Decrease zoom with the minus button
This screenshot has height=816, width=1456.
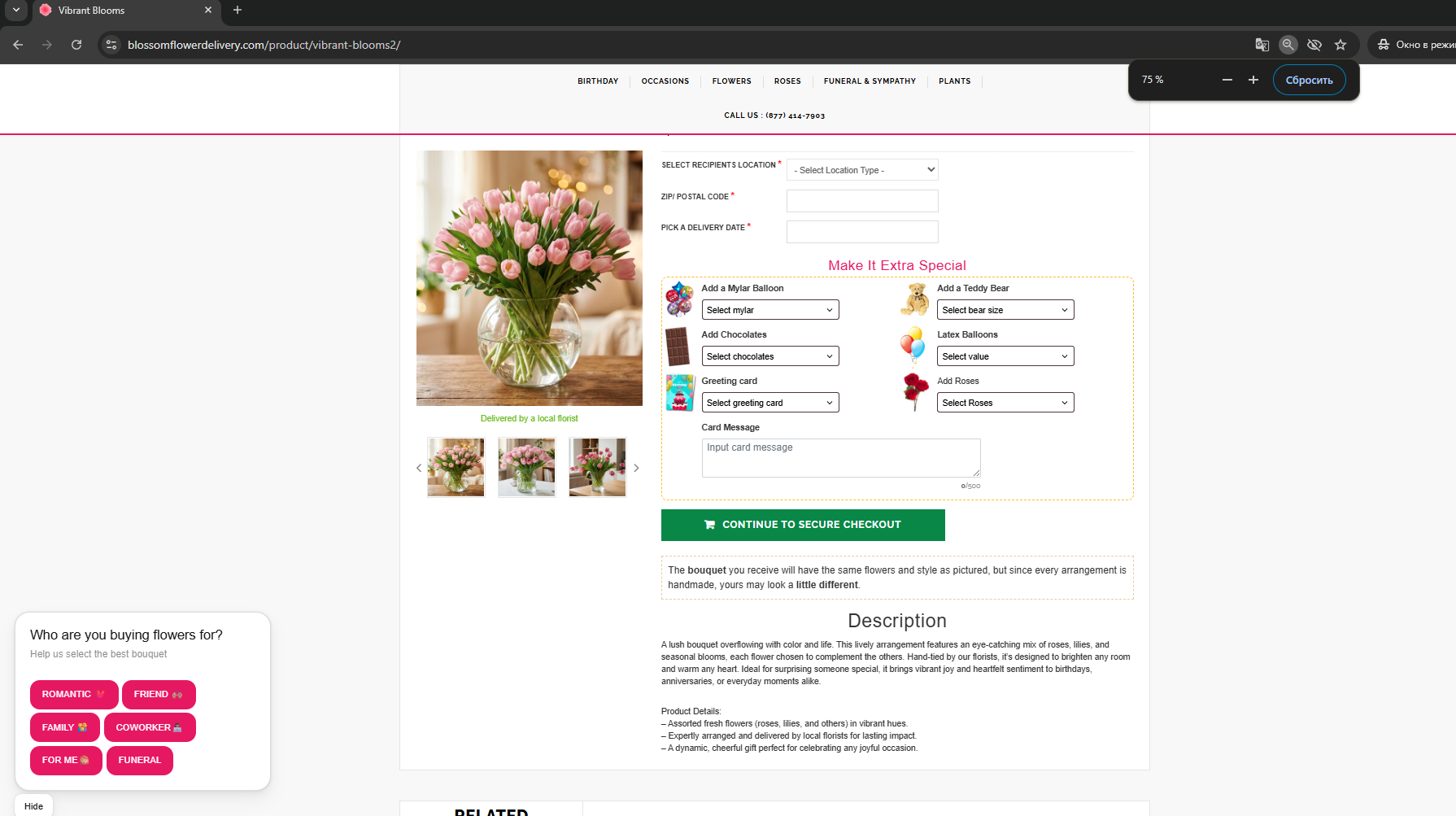click(1227, 80)
